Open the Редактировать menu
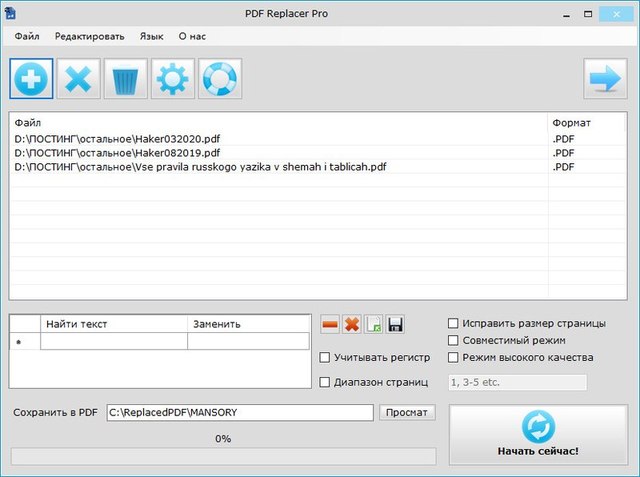The image size is (640, 477). click(89, 36)
